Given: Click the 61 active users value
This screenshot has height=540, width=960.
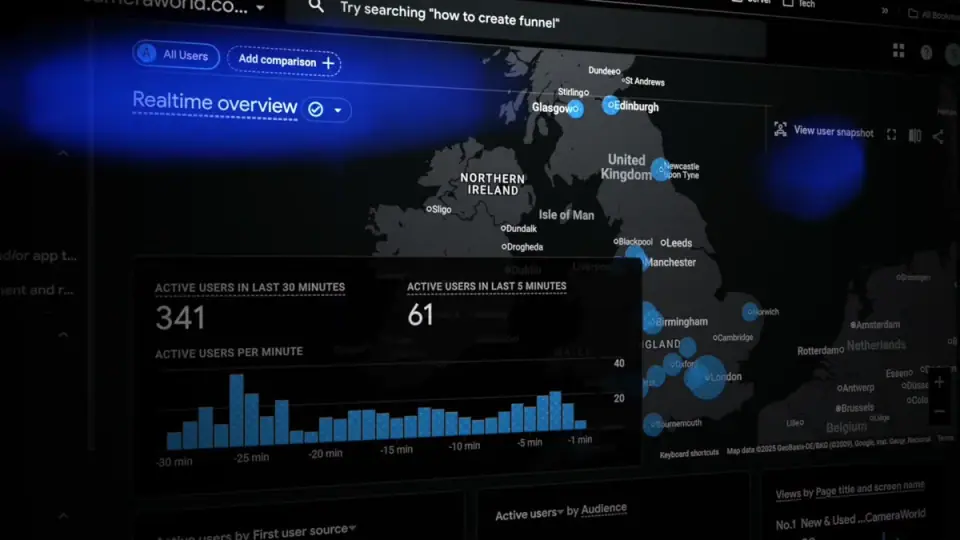Looking at the screenshot, I should tap(421, 315).
